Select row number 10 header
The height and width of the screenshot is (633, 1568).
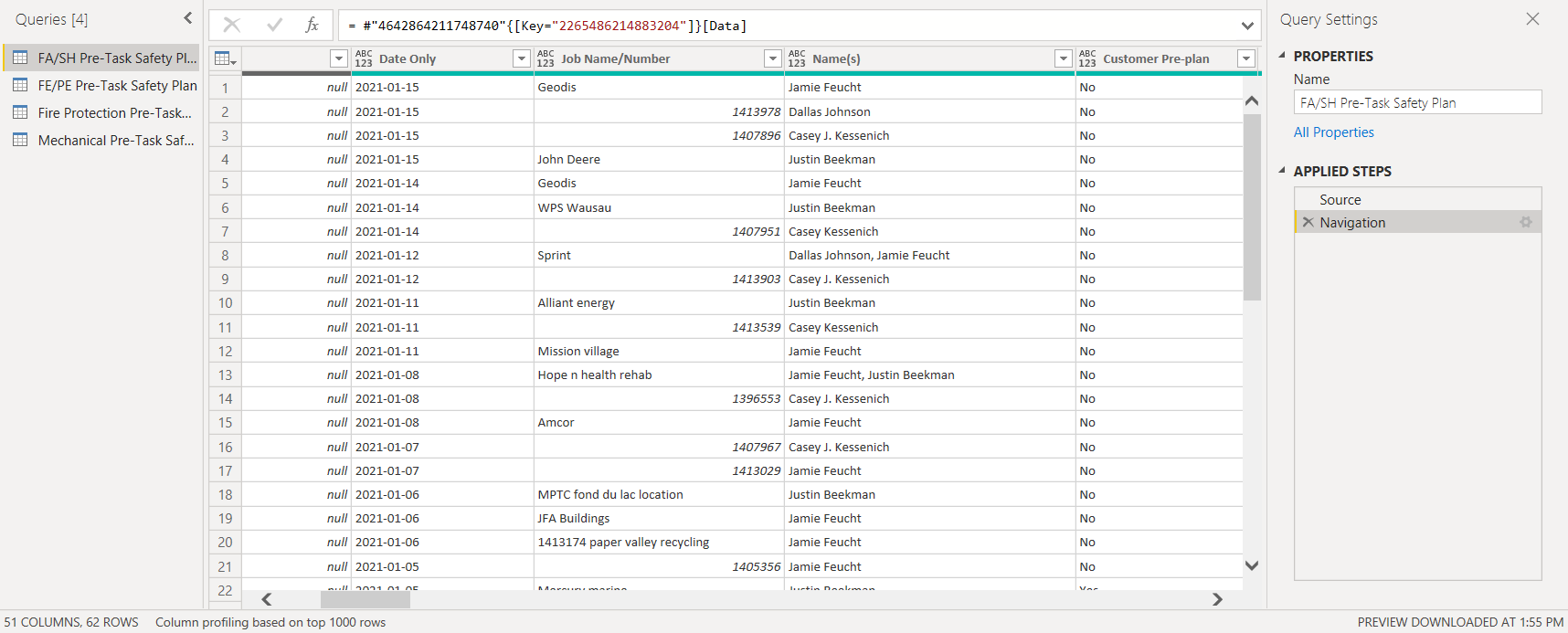tap(225, 302)
